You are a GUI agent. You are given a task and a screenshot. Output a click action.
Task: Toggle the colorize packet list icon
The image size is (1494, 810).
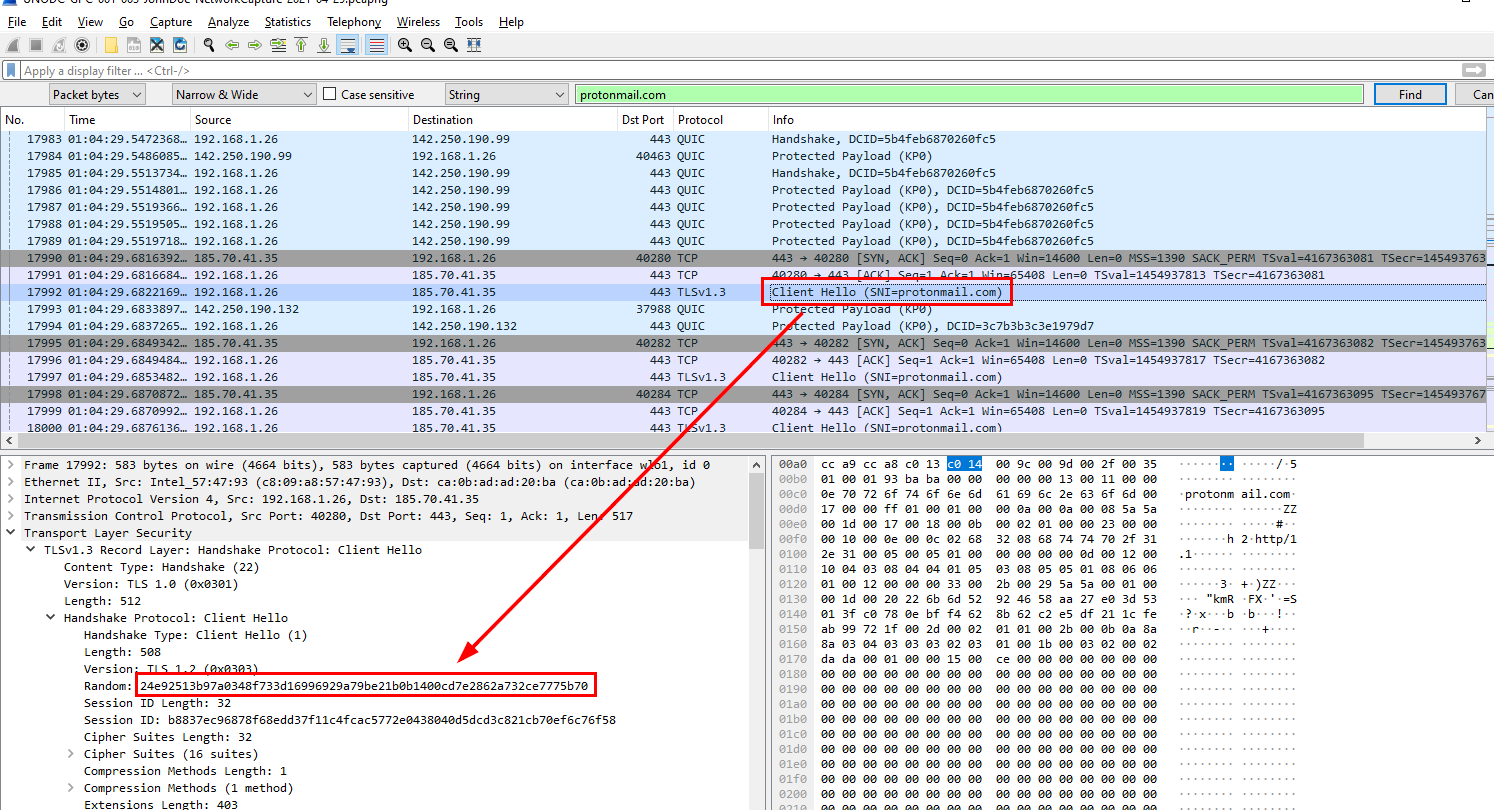(377, 45)
